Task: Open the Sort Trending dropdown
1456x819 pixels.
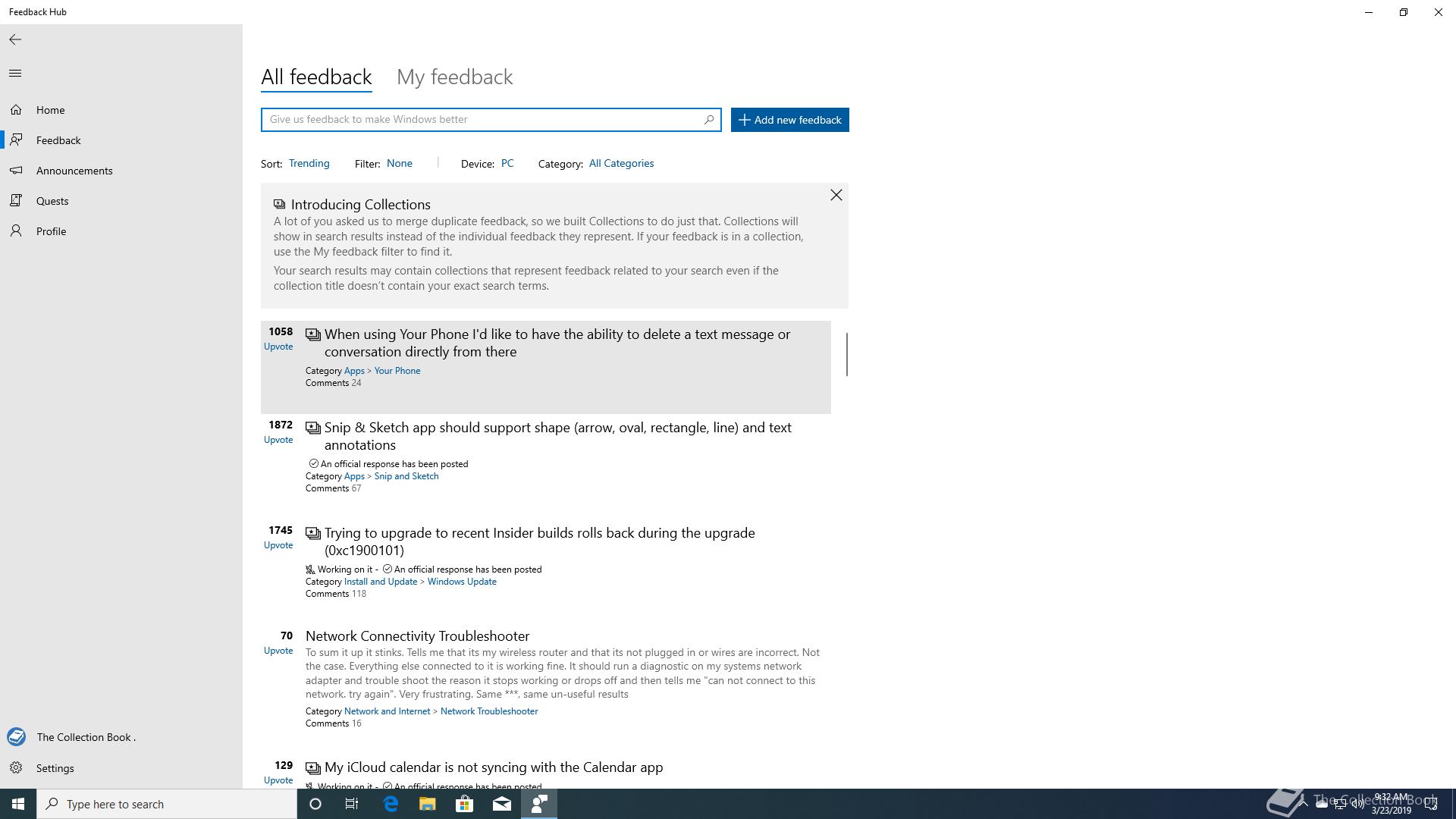Action: (x=309, y=164)
